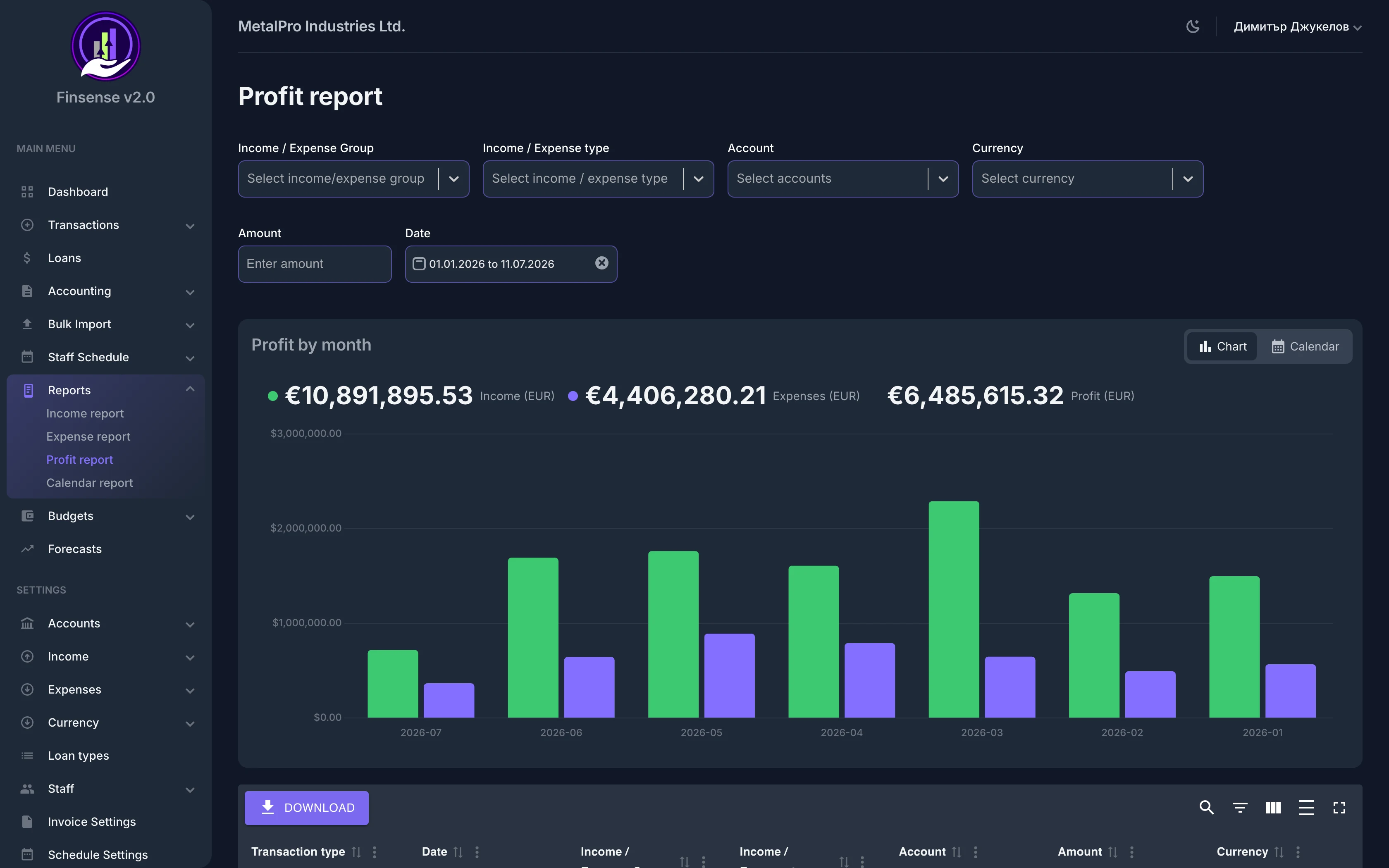Click the Budgets wallet icon

pyautogui.click(x=27, y=516)
